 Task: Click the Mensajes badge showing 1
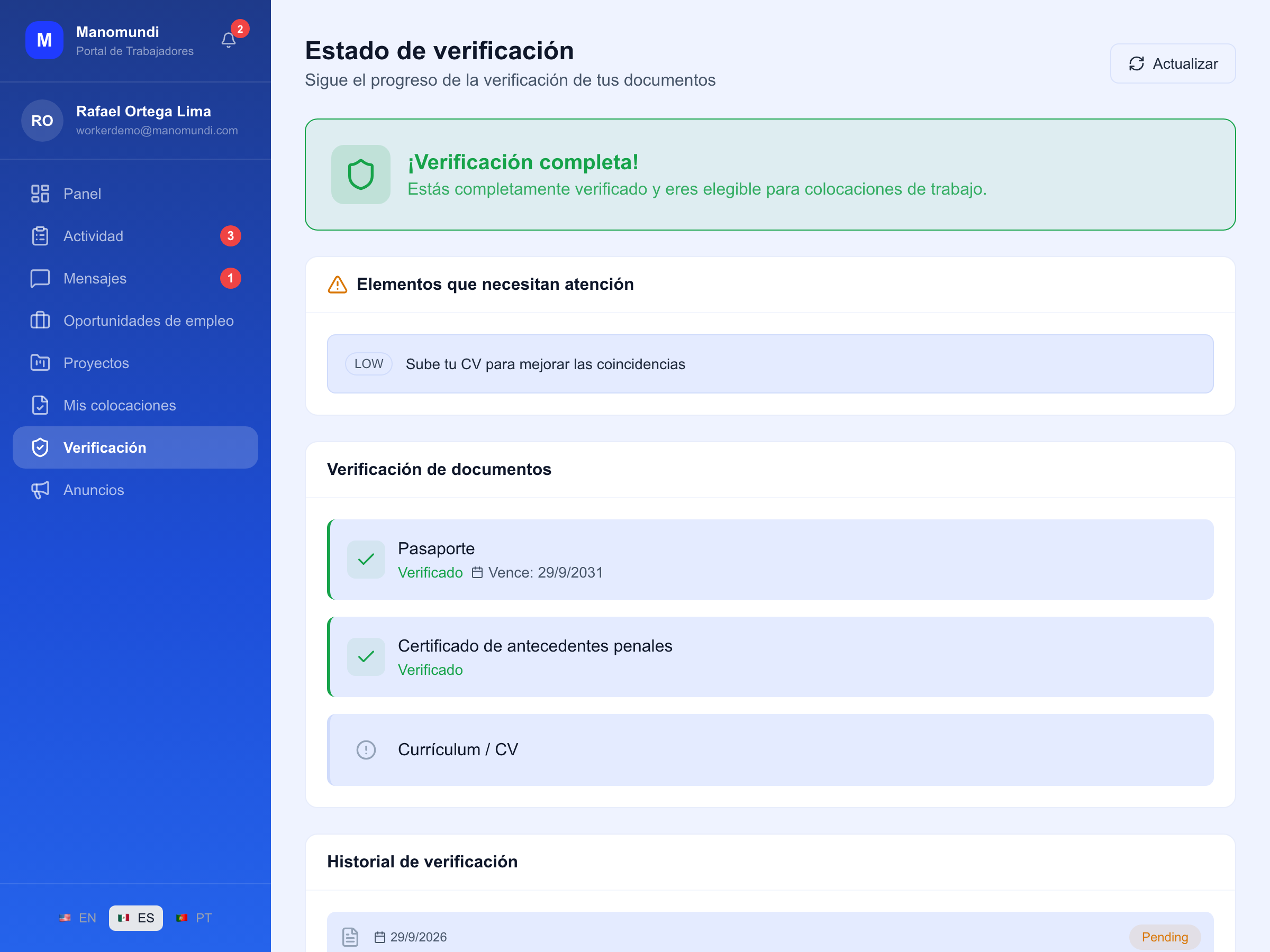(x=231, y=278)
